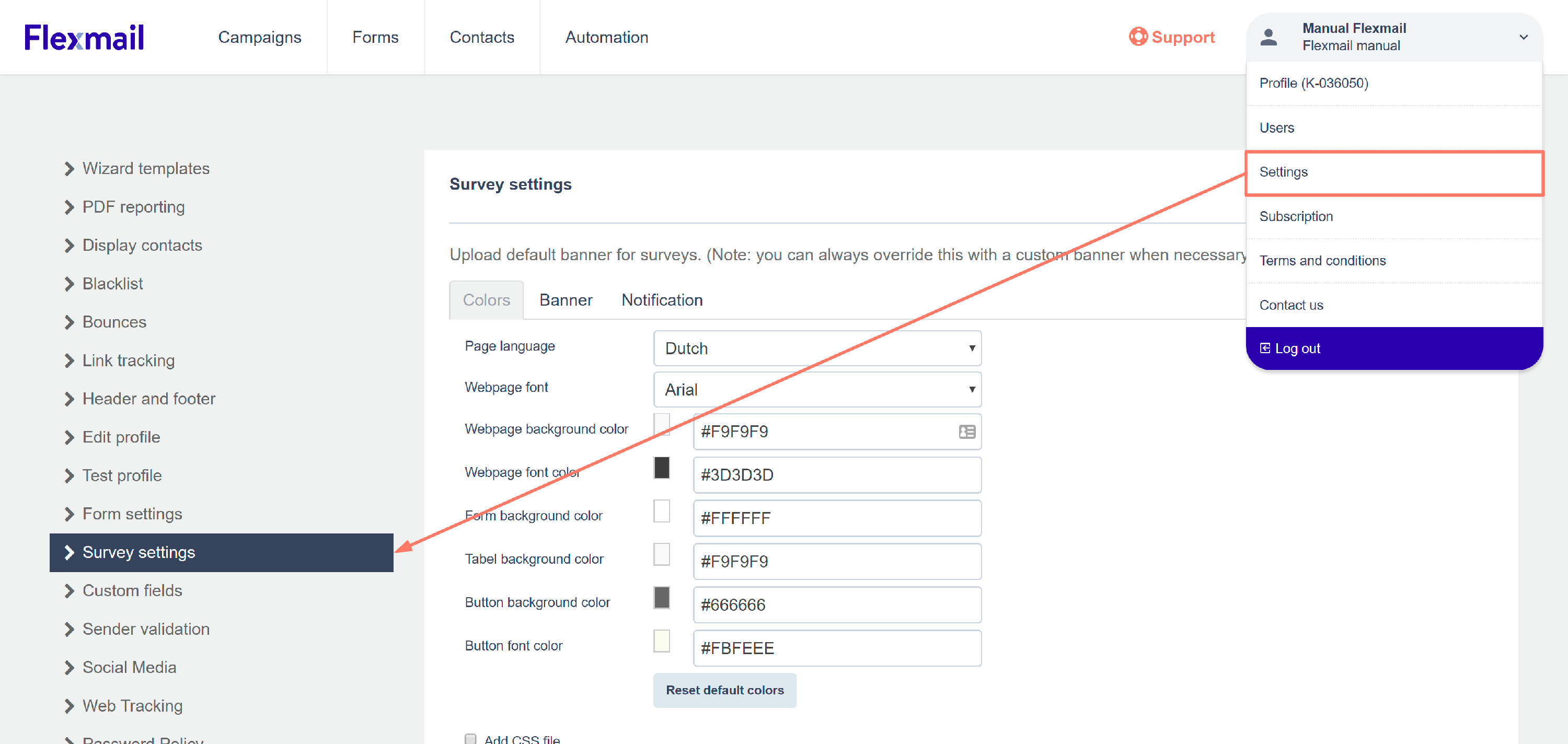Click the Webpage font color swatch
The width and height of the screenshot is (1568, 744).
tap(661, 468)
